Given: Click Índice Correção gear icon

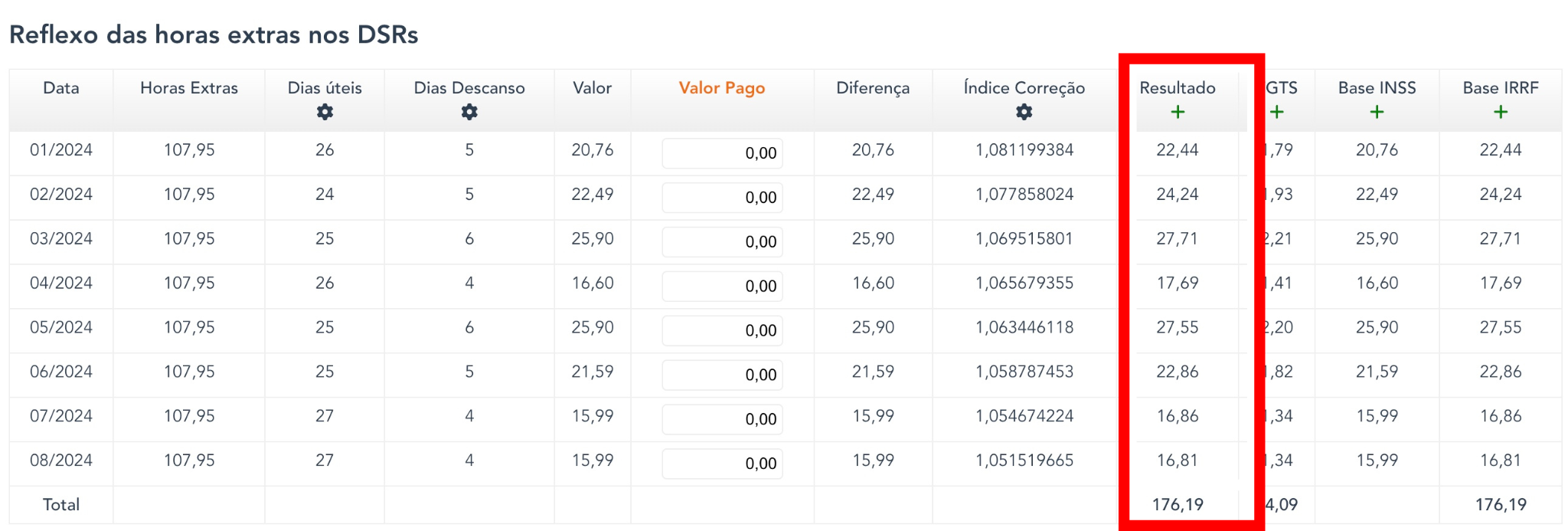Looking at the screenshot, I should (1024, 112).
